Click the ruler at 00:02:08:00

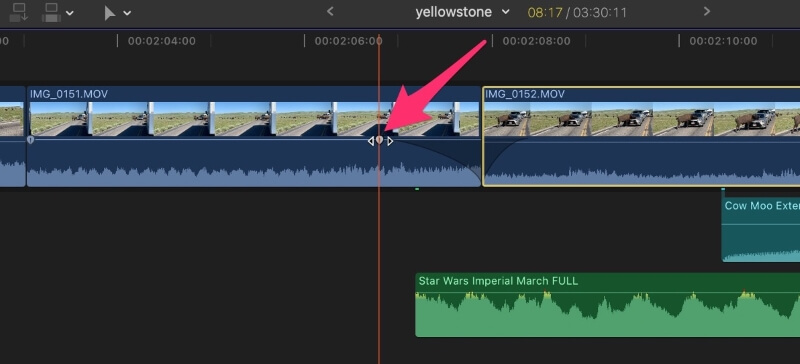536,41
